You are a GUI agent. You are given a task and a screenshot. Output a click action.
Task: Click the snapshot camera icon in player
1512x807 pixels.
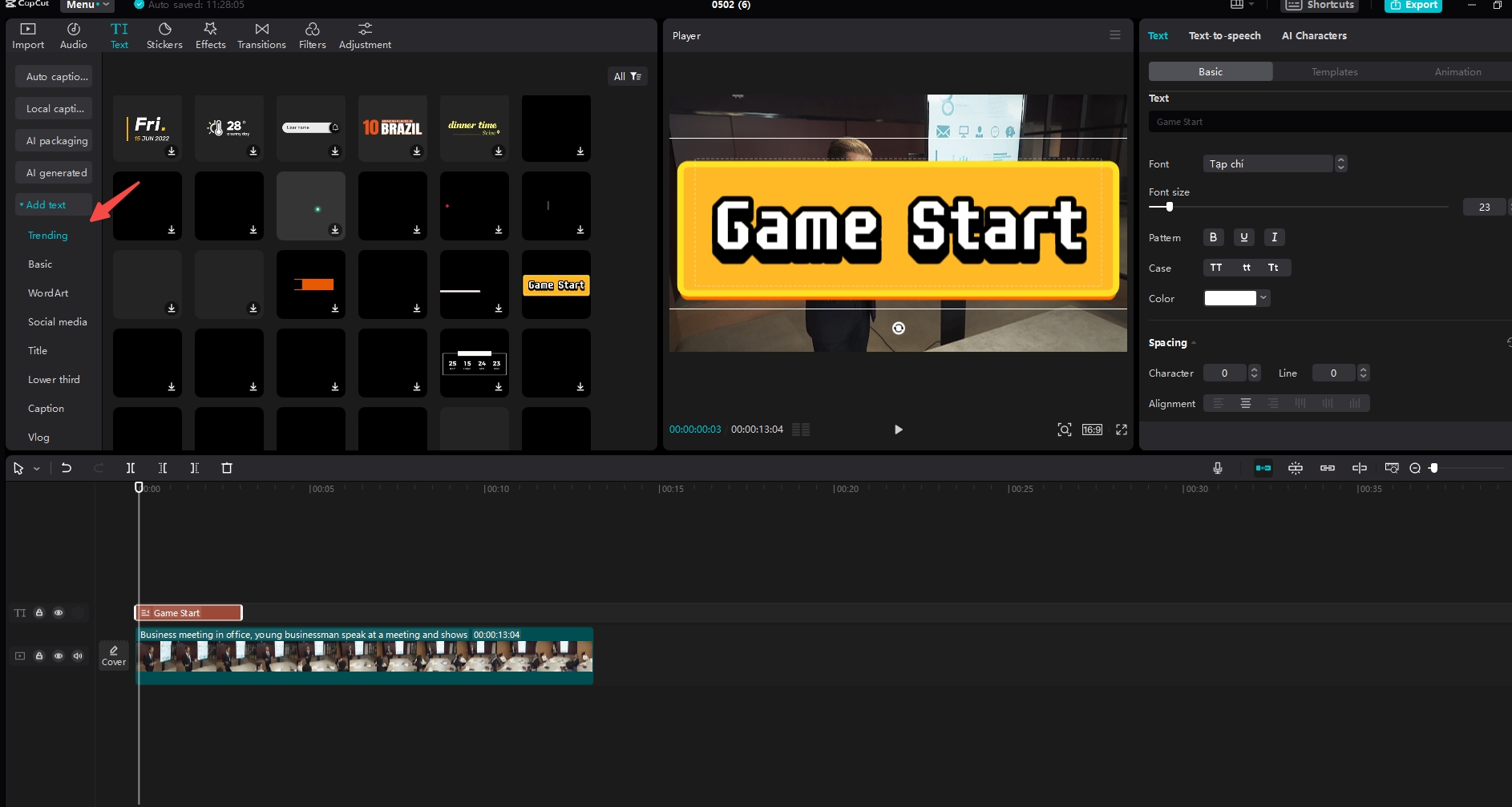coord(1065,430)
